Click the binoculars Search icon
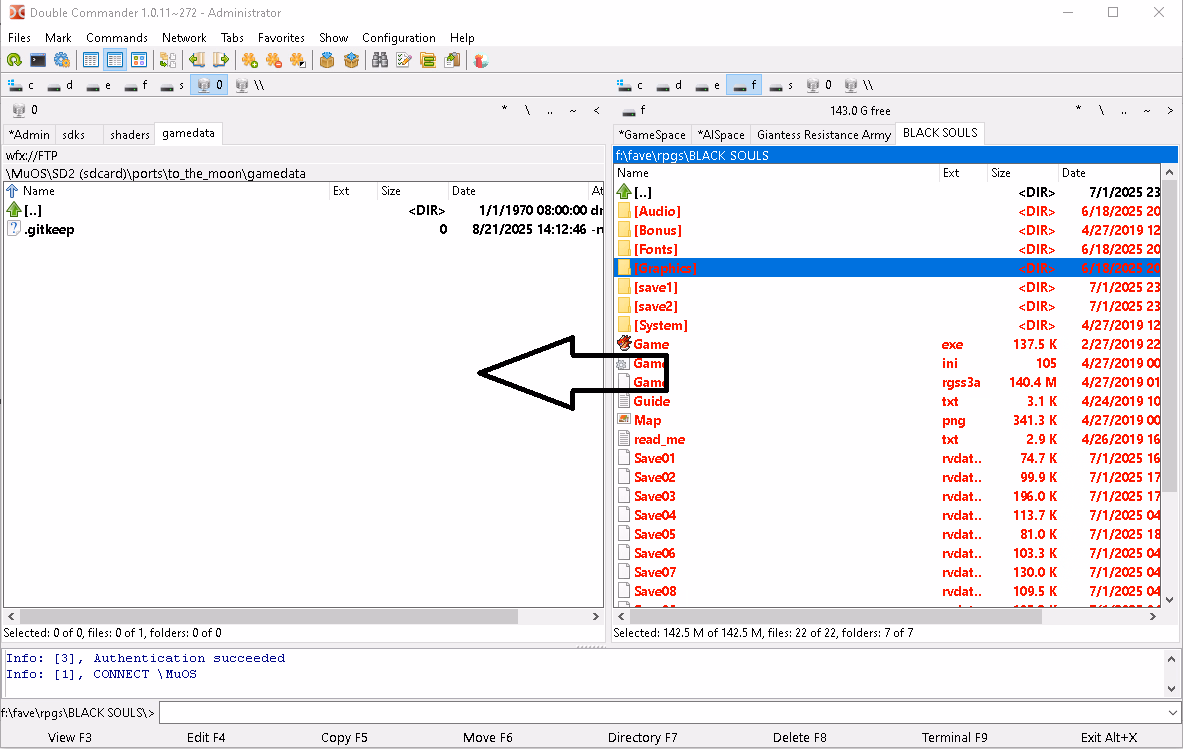Viewport: 1183px width, 749px height. 380,60
